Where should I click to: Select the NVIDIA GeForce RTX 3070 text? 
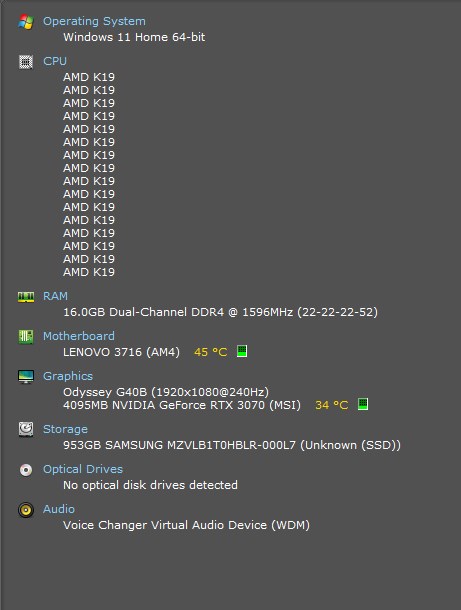(x=182, y=405)
